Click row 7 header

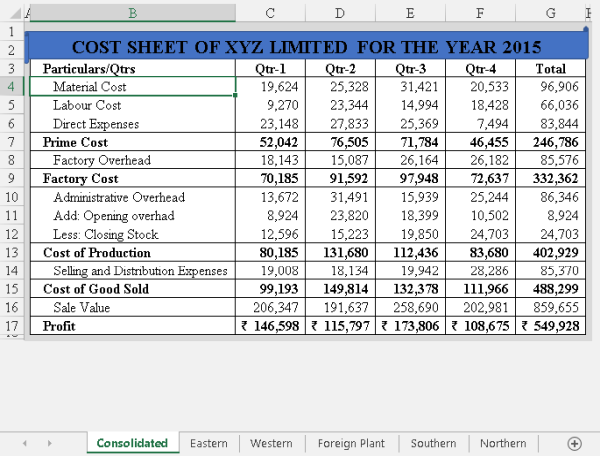12,142
